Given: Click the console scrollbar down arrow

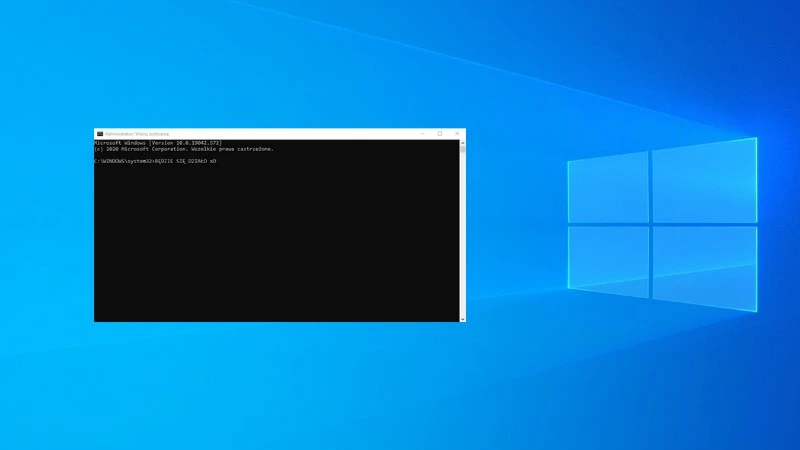Looking at the screenshot, I should [x=462, y=318].
